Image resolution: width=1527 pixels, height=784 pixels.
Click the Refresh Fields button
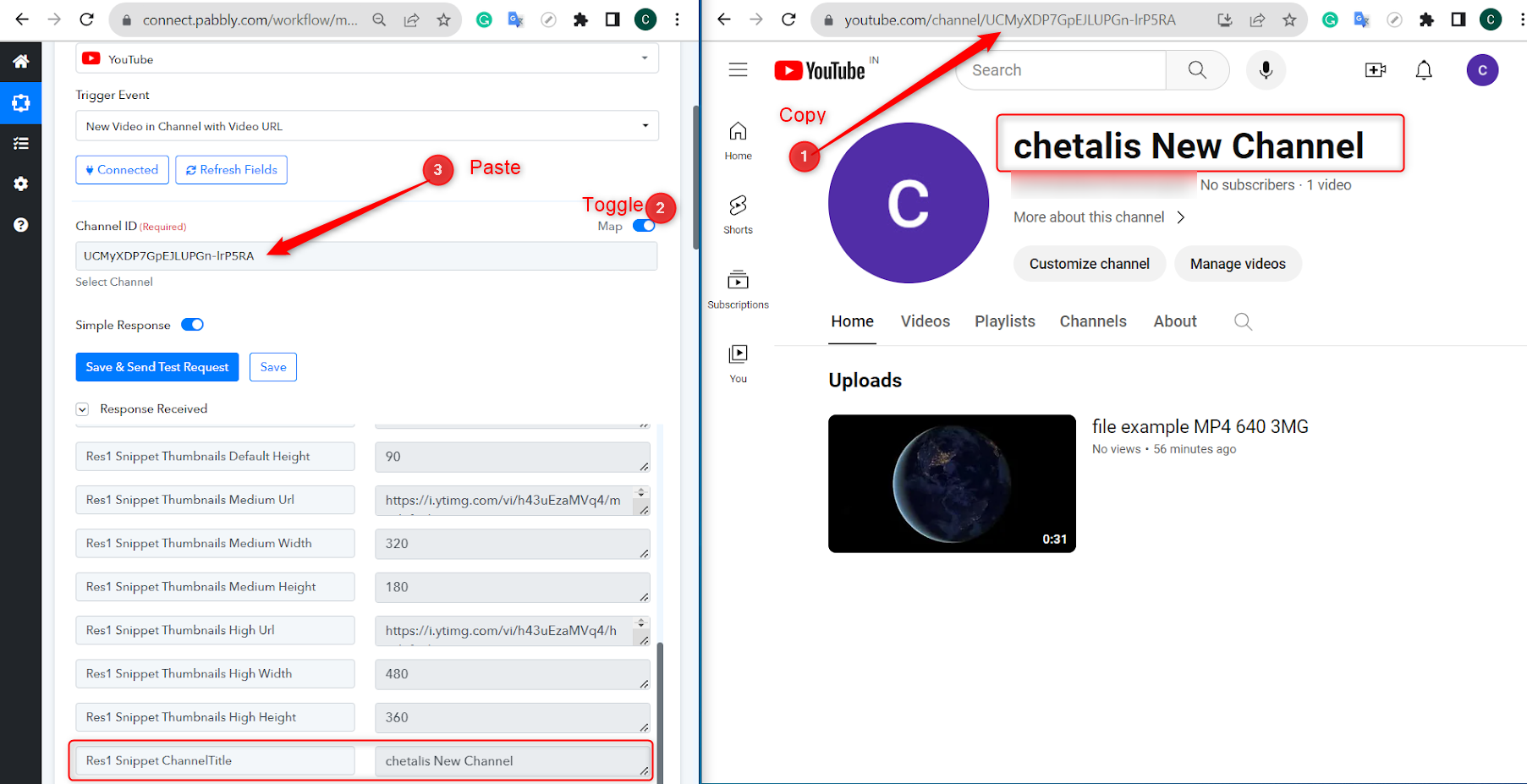[231, 170]
